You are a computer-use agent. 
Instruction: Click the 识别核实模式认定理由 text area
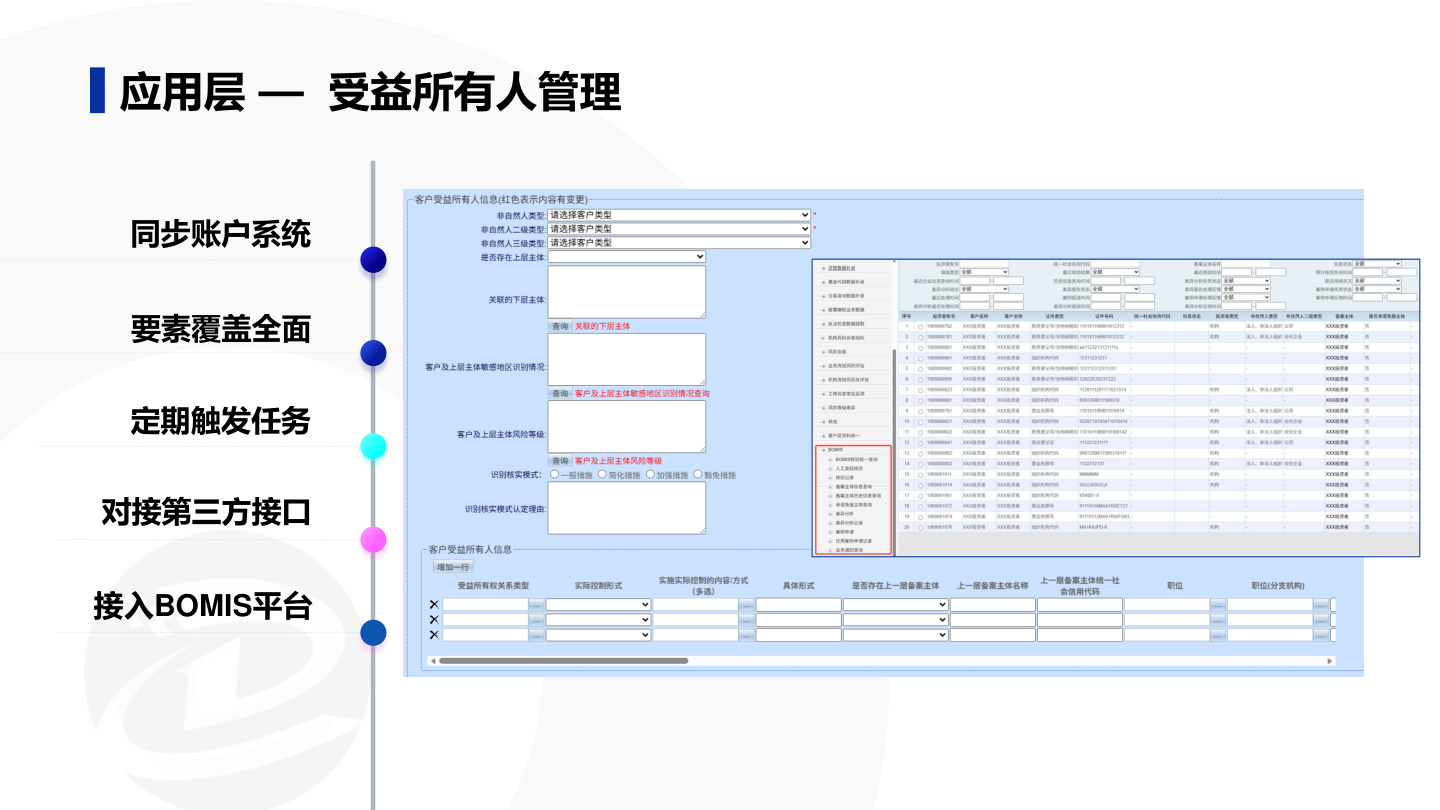627,508
